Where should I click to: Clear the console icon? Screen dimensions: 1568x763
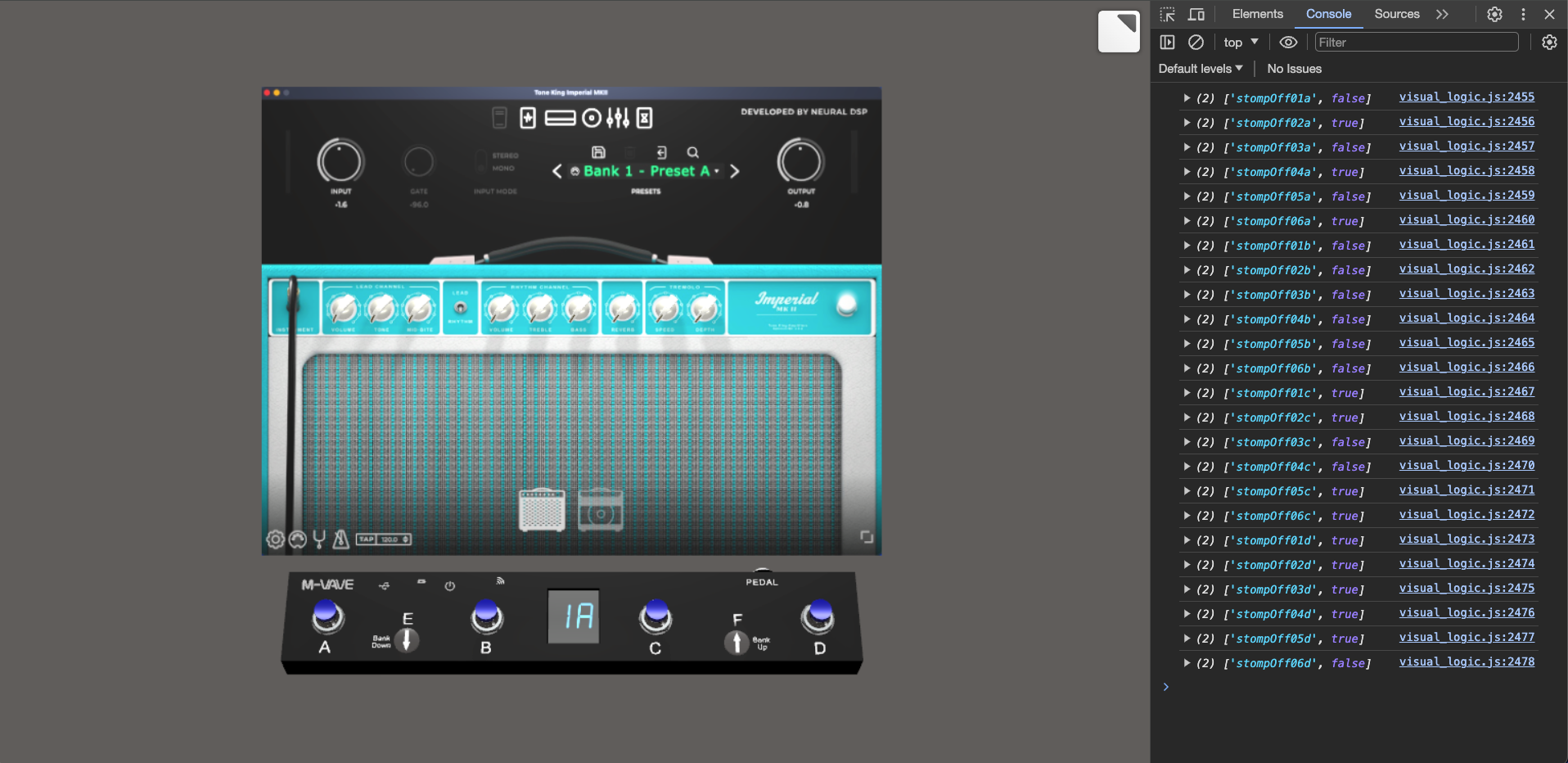click(x=1196, y=43)
